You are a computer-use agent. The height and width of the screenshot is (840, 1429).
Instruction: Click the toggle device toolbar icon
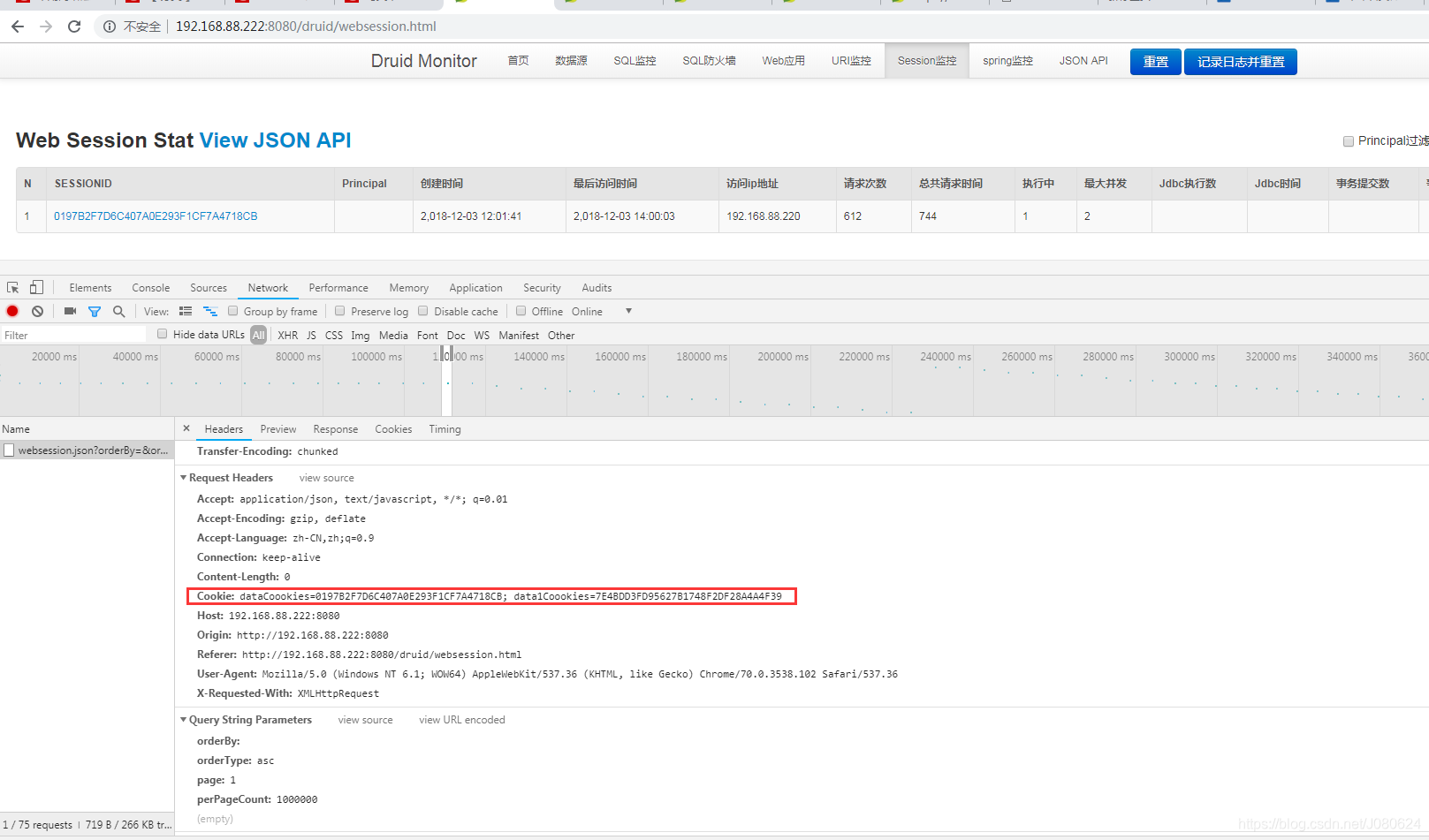pos(35,287)
